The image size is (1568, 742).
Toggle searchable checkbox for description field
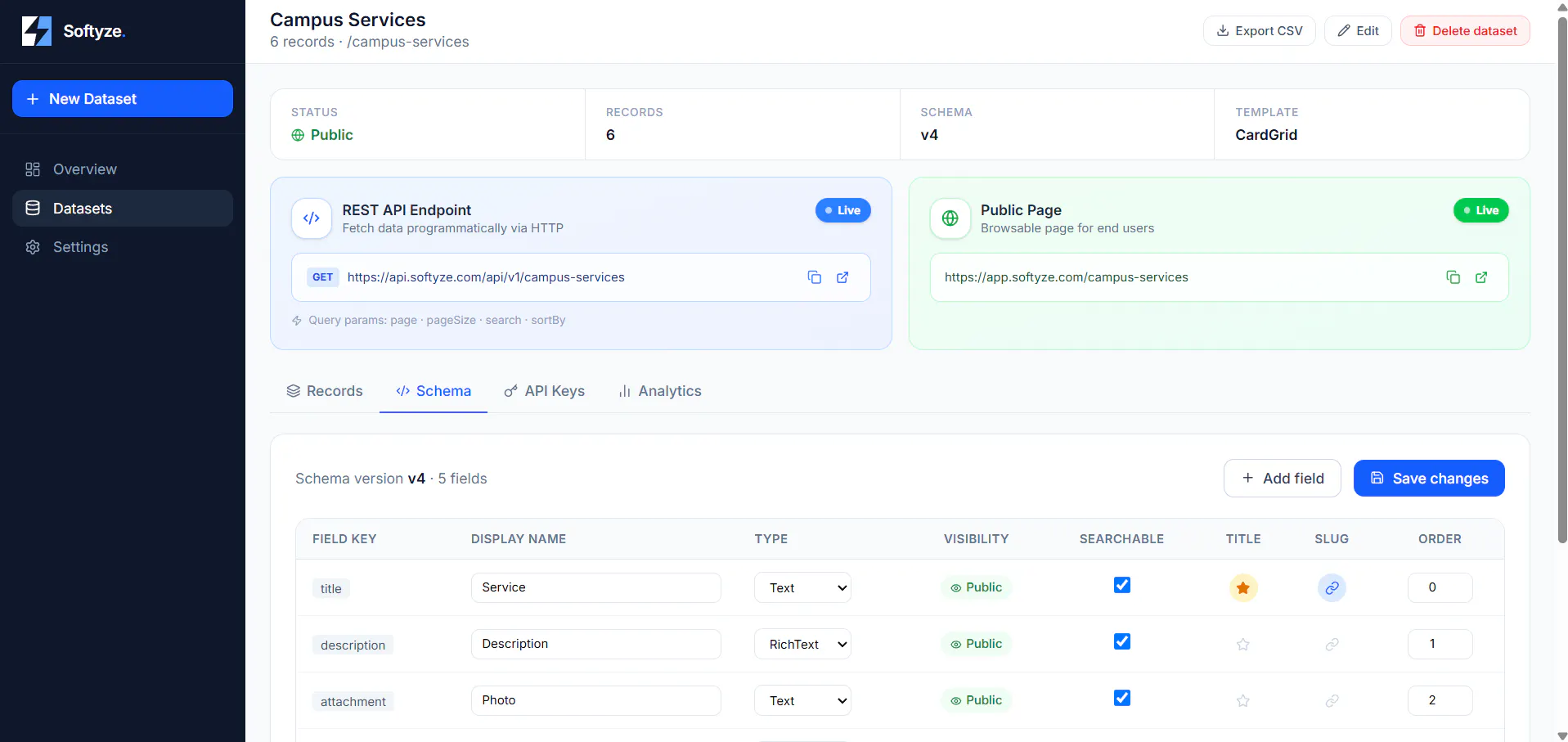coord(1122,641)
